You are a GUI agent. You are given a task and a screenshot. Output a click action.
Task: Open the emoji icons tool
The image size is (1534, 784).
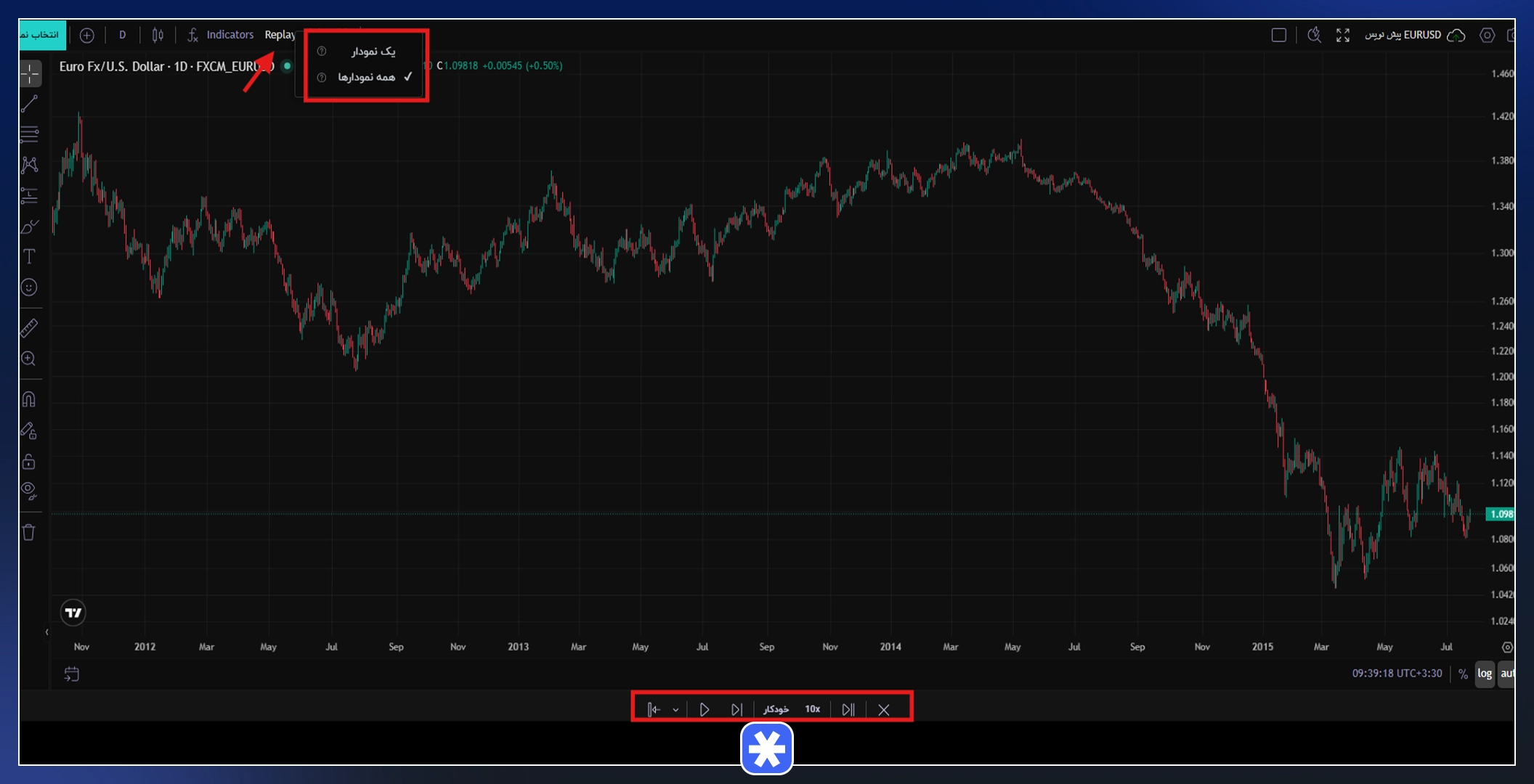(30, 287)
